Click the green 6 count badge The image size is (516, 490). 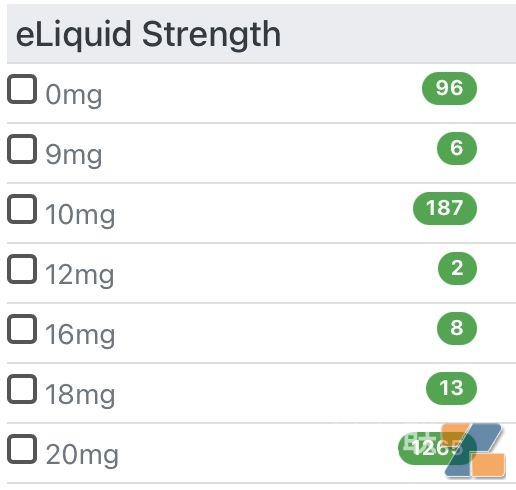click(x=457, y=148)
